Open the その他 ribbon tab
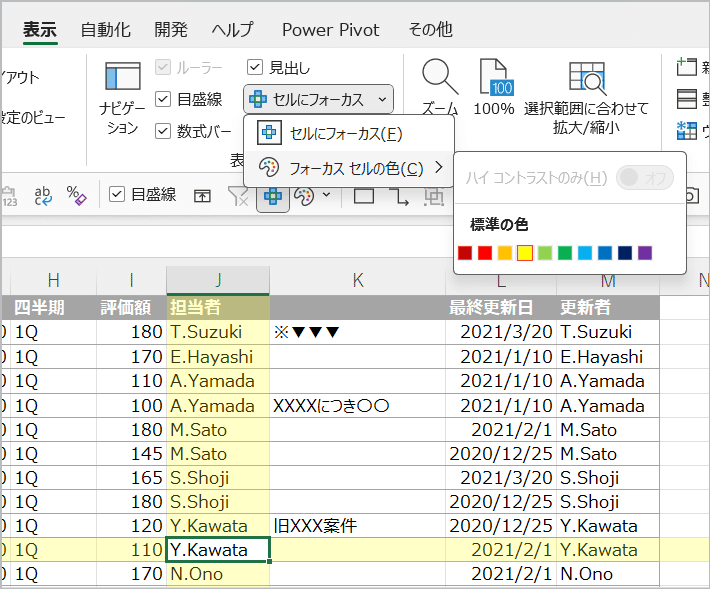This screenshot has height=589, width=710. tap(430, 30)
